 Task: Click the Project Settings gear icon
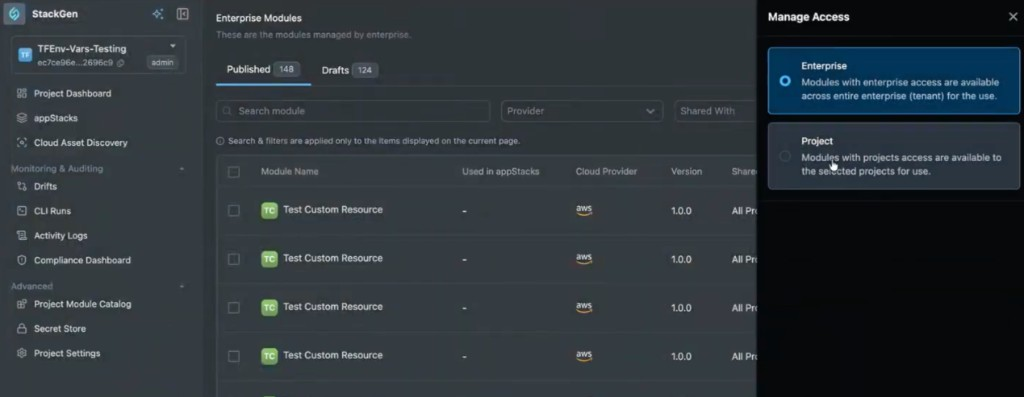point(22,353)
